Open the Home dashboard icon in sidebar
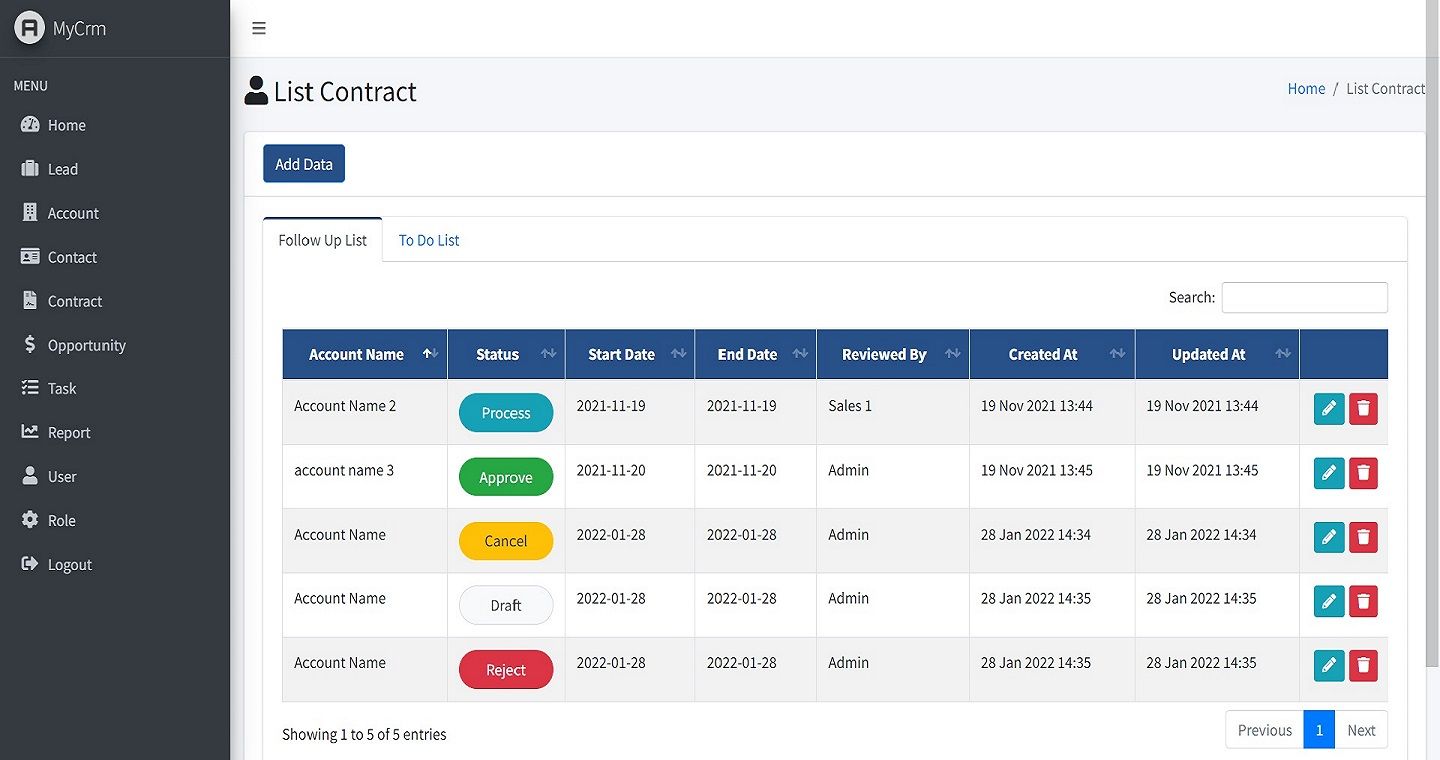 point(30,125)
